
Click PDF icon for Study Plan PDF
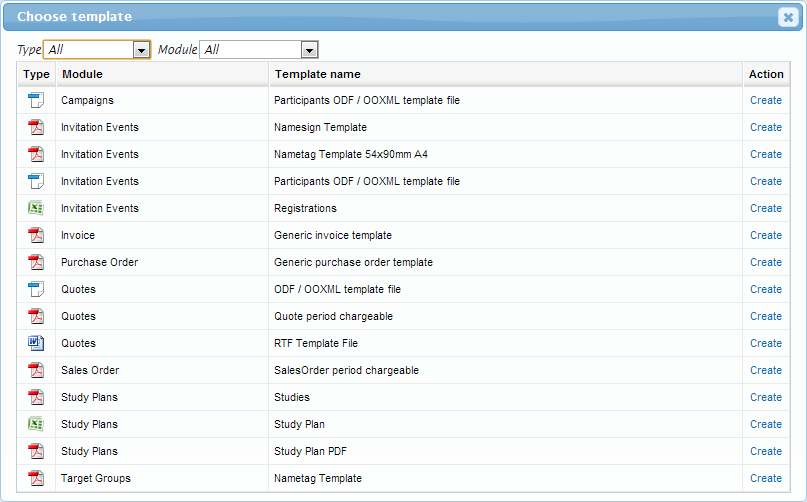pyautogui.click(x=36, y=451)
